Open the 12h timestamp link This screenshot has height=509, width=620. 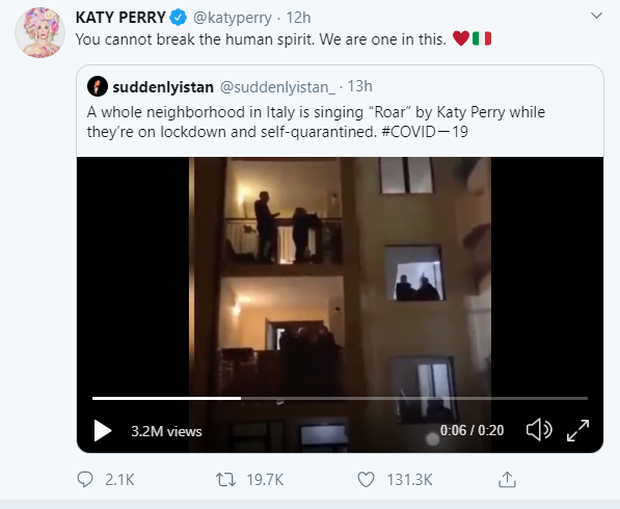(297, 17)
